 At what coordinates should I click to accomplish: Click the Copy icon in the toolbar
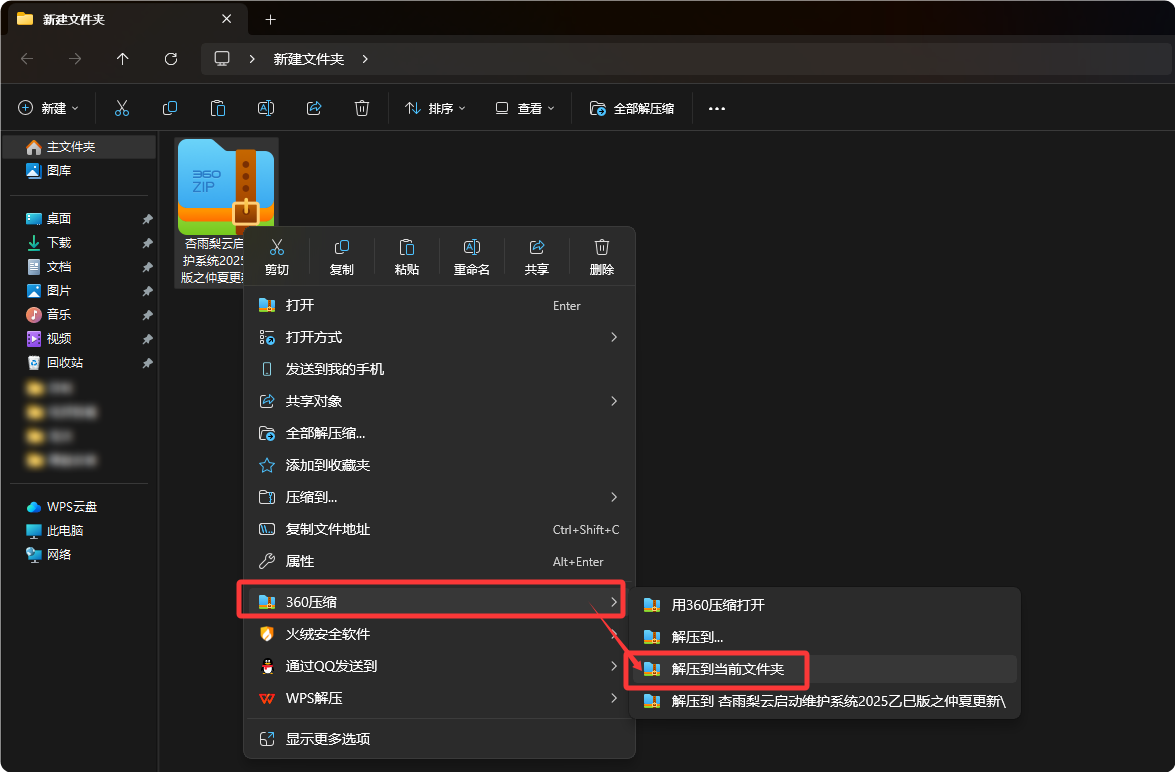(170, 109)
